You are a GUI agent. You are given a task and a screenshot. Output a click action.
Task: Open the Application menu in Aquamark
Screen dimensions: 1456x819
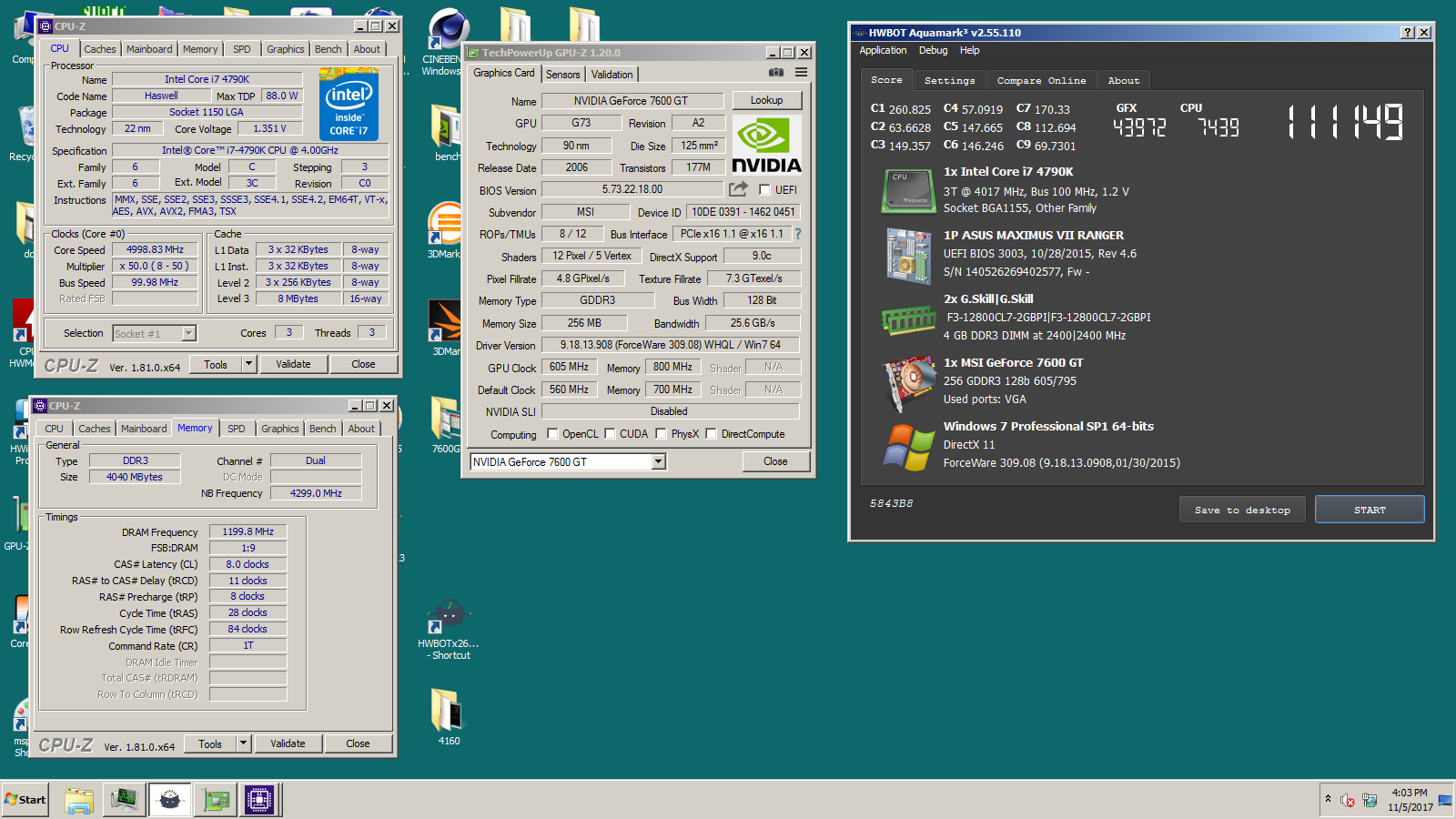click(x=883, y=50)
